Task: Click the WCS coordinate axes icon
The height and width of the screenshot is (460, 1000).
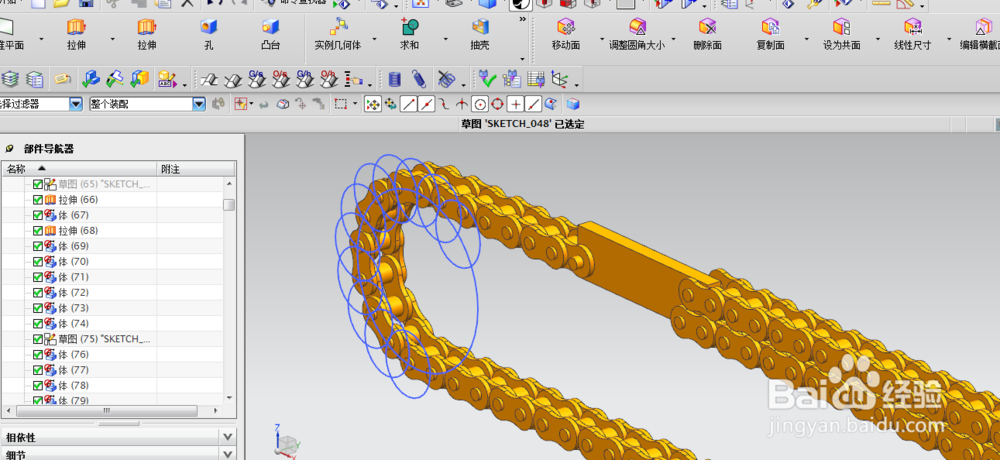Action: (560, 80)
